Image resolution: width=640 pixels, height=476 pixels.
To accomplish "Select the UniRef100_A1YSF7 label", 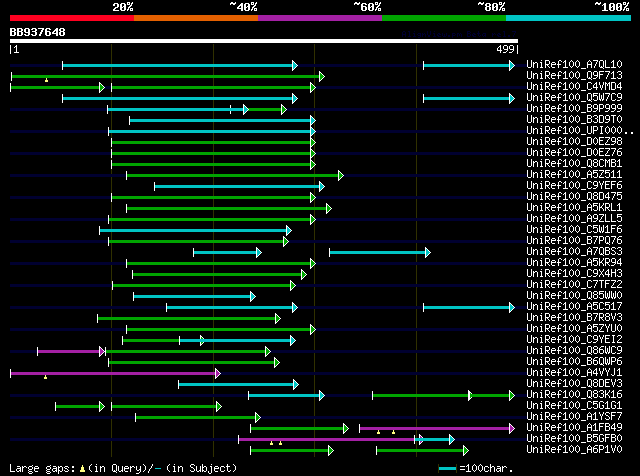I will click(x=574, y=417).
